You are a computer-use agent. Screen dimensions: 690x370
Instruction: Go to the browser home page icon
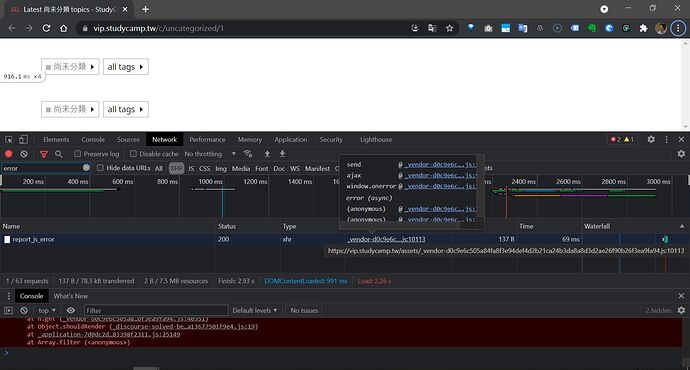pyautogui.click(x=64, y=28)
